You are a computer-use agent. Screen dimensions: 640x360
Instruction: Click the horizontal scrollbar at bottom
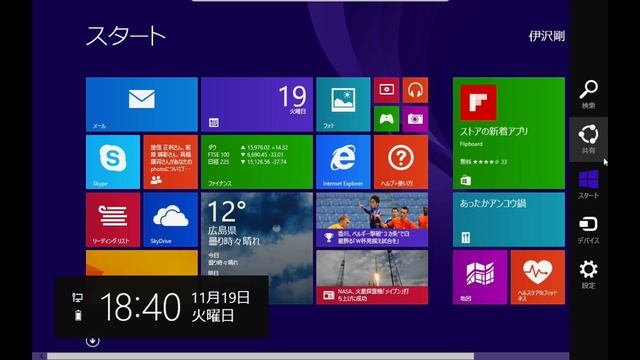click(260, 356)
